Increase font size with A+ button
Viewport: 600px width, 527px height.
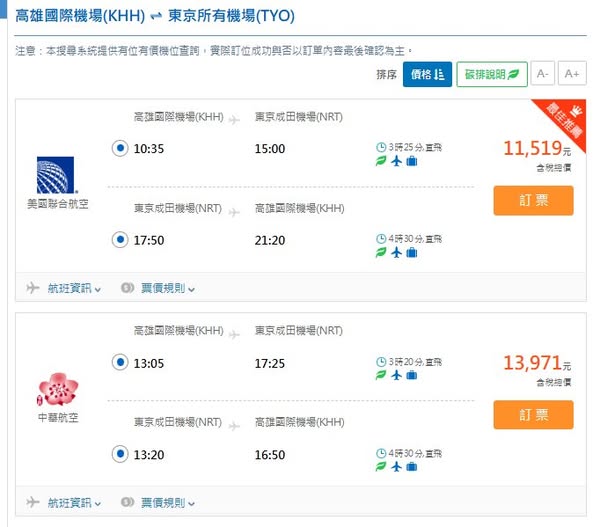(x=572, y=74)
